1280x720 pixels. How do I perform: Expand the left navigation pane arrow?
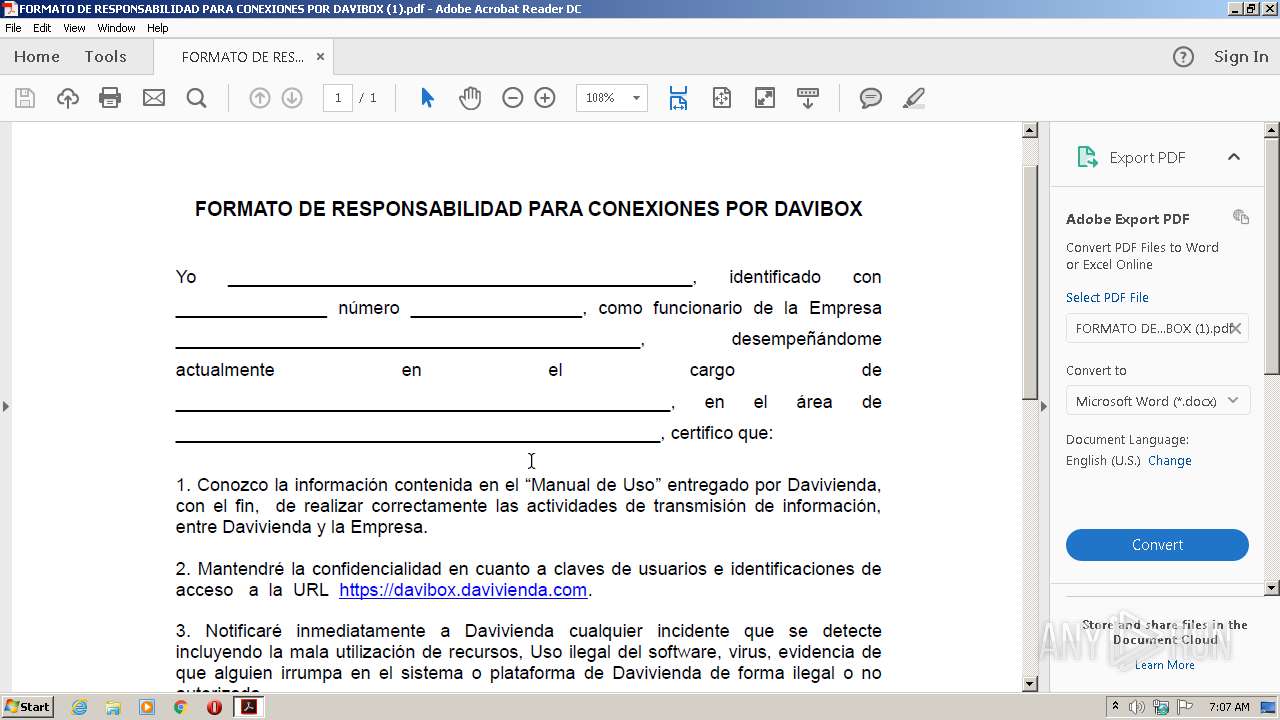(6, 406)
